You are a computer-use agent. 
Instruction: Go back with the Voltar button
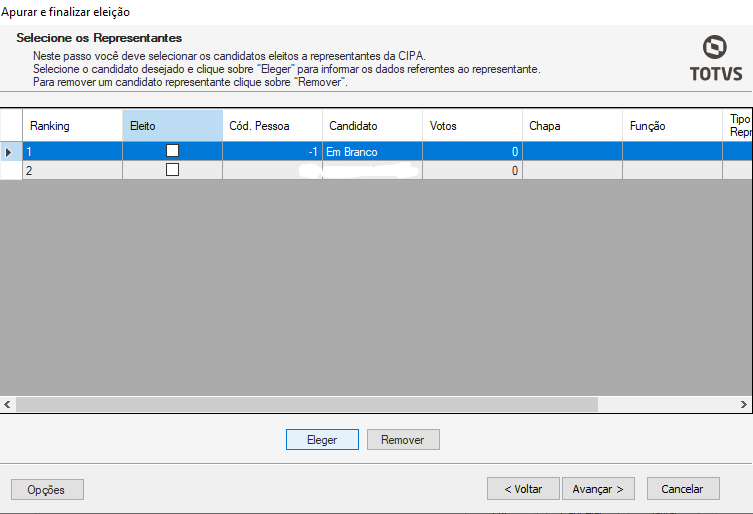tap(523, 489)
